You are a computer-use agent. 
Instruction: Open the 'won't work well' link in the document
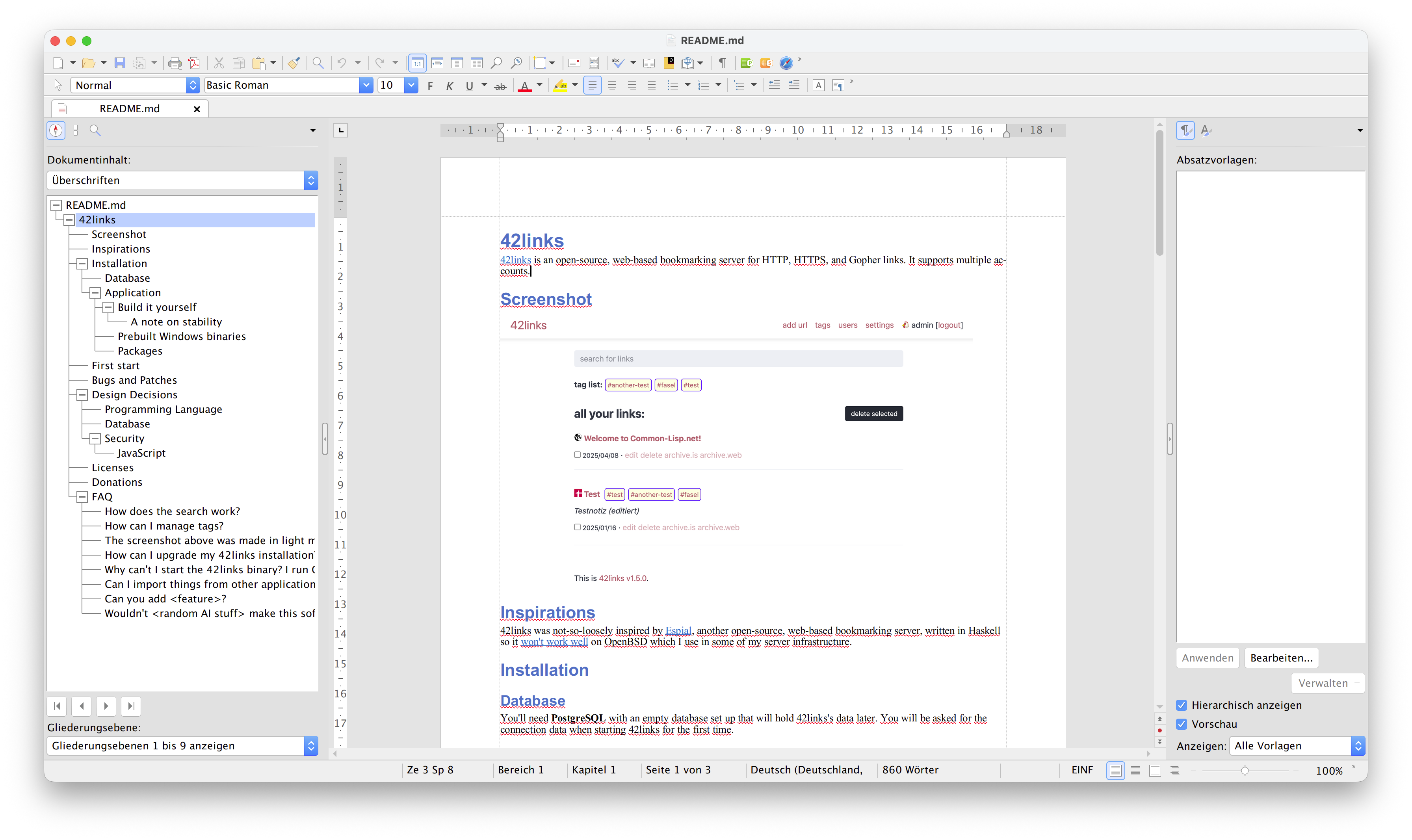554,643
